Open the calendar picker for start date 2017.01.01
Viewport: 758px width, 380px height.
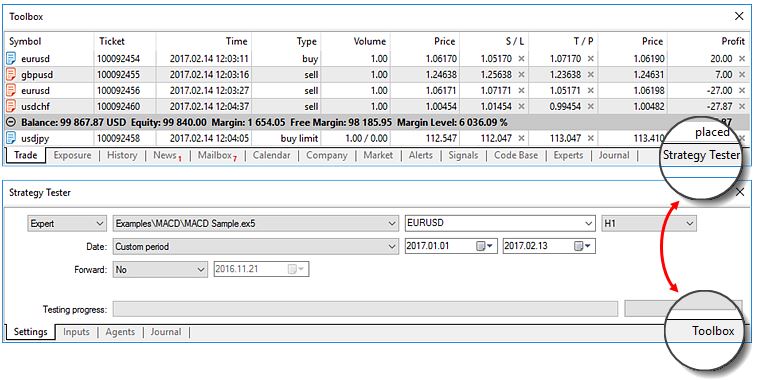point(484,246)
